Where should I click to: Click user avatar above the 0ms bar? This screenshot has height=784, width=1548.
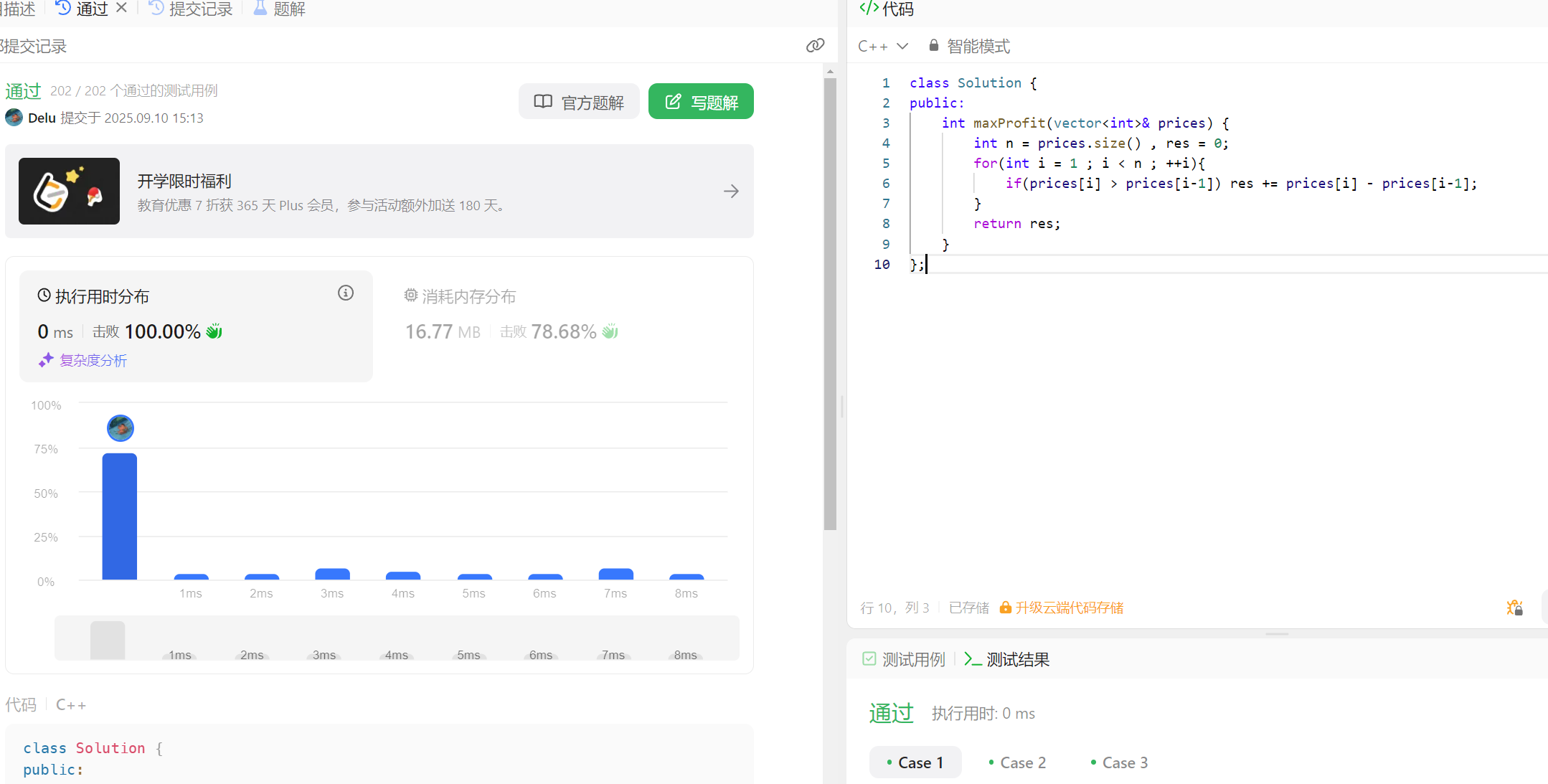pos(121,428)
